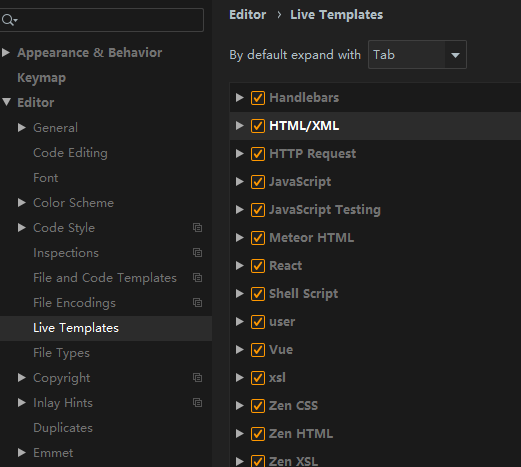Click the Appearance & Behavior label
This screenshot has width=521, height=467.
[89, 53]
